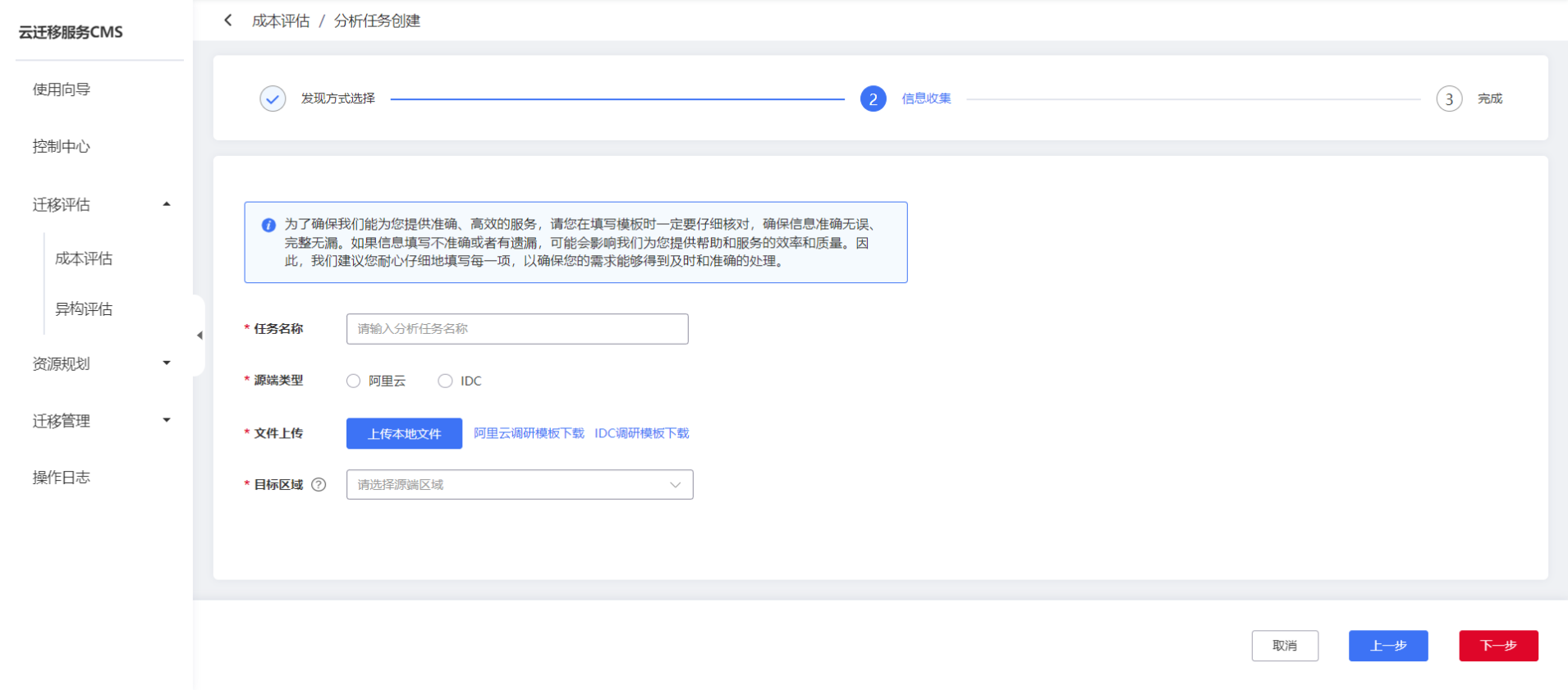
Task: Click the 上传本地文件 button
Action: pyautogui.click(x=404, y=433)
